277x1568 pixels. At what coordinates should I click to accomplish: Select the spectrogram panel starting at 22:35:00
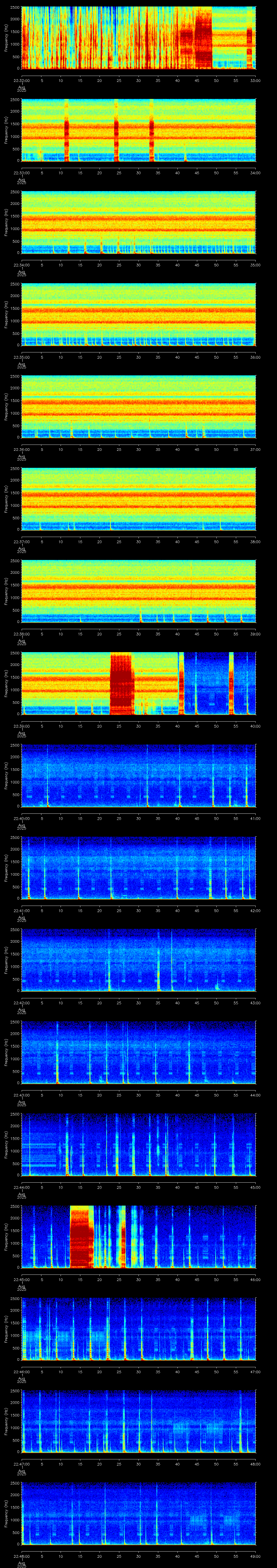pyautogui.click(x=138, y=315)
